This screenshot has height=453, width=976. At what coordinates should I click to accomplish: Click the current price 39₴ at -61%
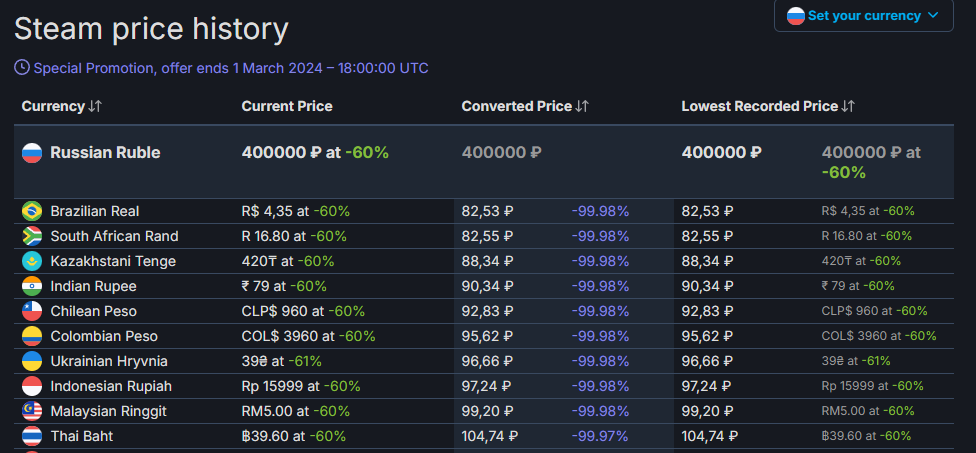tap(281, 361)
